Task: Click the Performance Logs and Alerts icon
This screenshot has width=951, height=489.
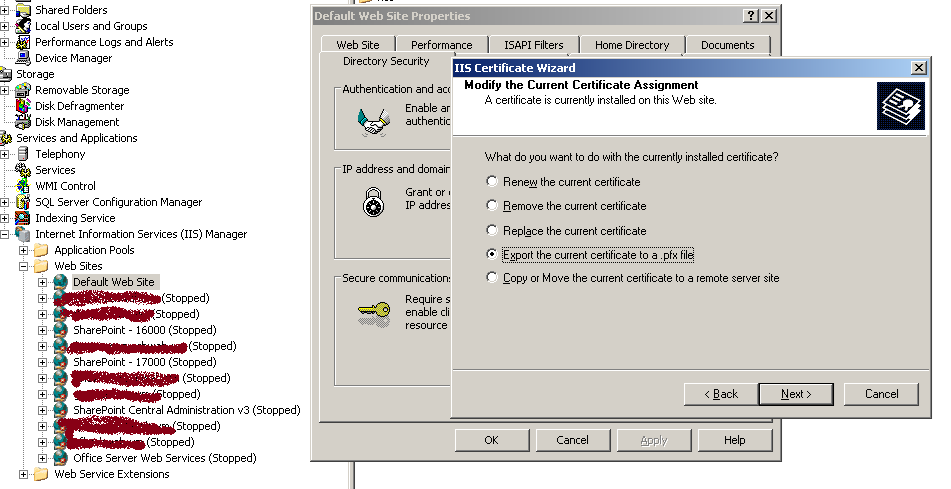Action: point(22,42)
